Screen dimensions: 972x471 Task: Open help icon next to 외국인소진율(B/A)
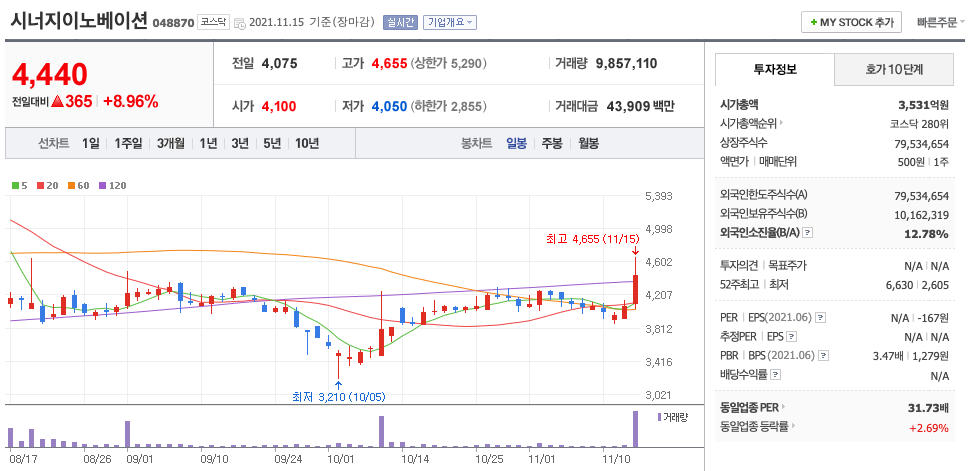(808, 233)
